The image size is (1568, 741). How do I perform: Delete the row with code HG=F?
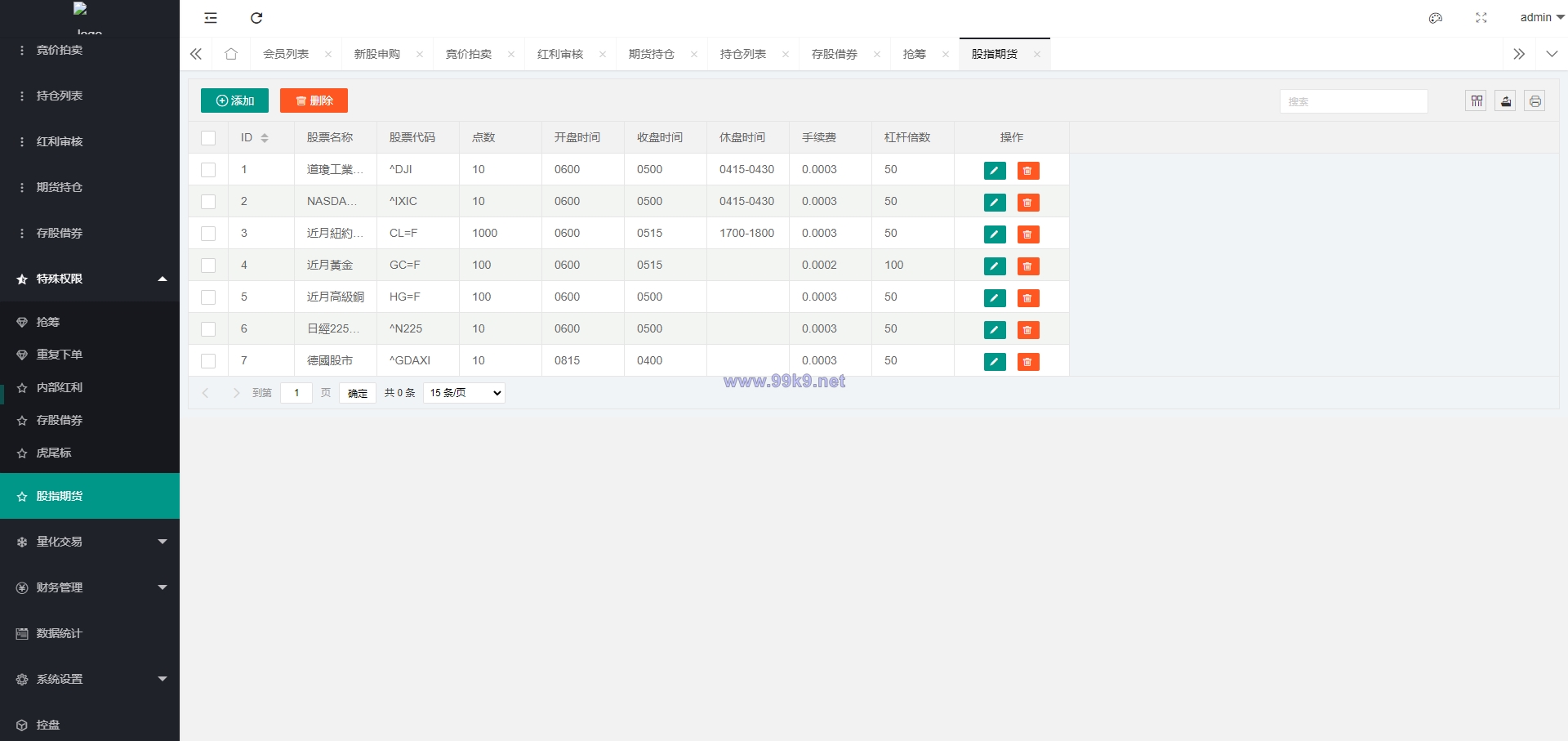pyautogui.click(x=1028, y=297)
